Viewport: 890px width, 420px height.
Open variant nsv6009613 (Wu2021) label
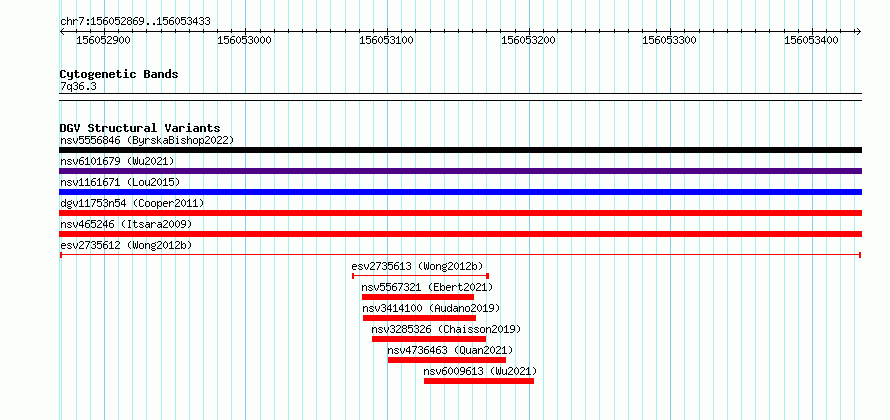480,371
